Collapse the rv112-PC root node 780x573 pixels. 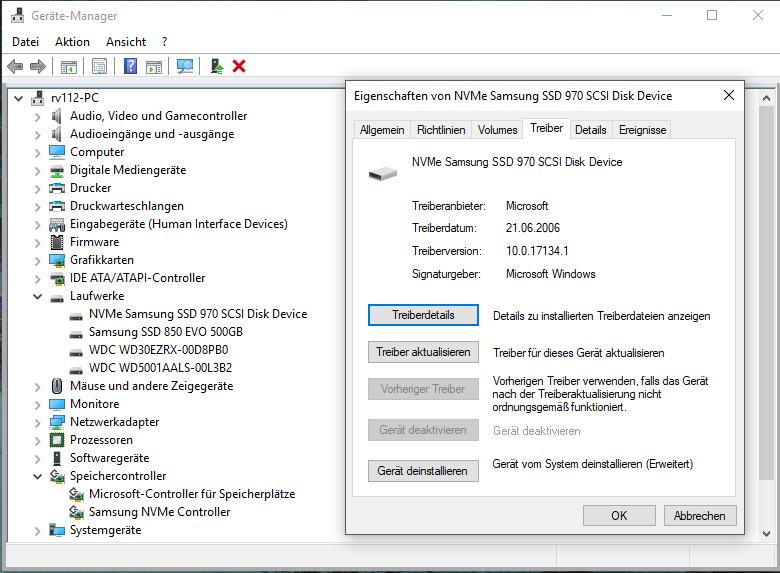(18, 98)
